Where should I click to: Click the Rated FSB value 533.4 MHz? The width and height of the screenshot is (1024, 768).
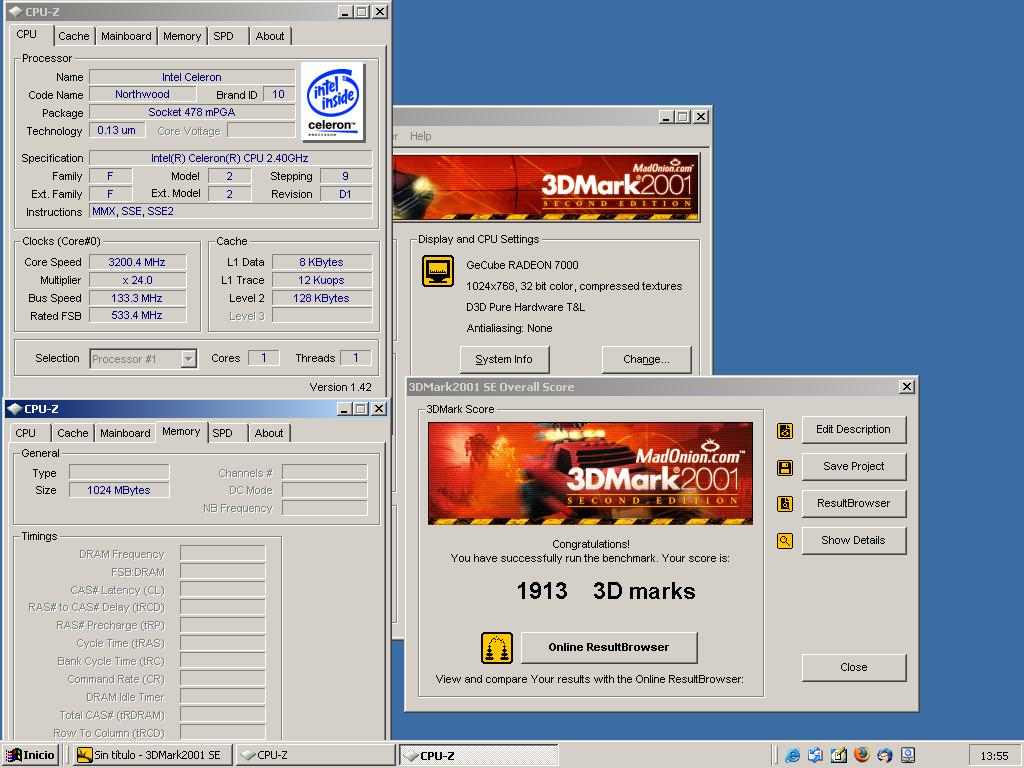click(x=137, y=315)
